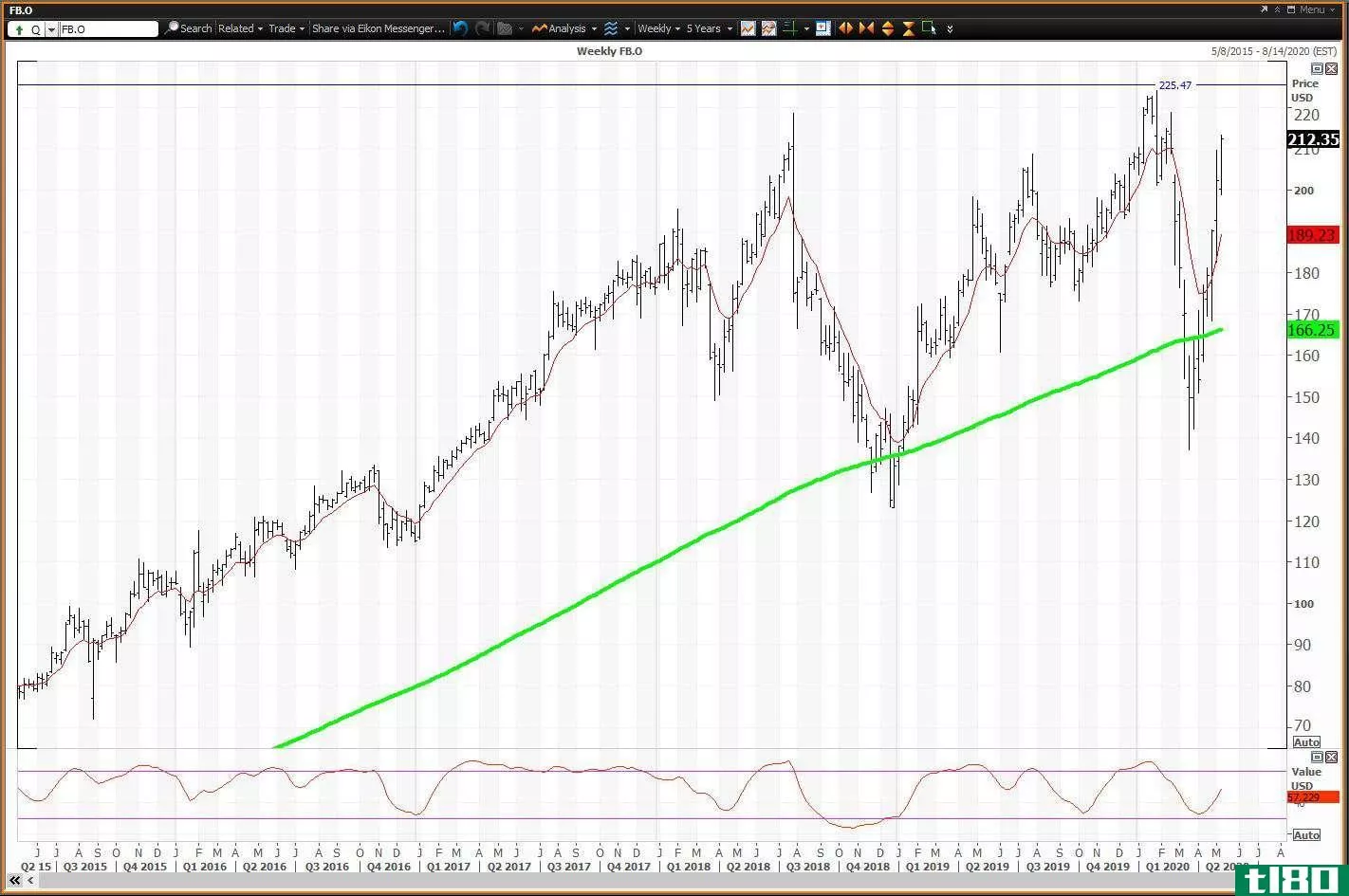
Task: Click the green crosshair tool icon
Action: click(790, 28)
